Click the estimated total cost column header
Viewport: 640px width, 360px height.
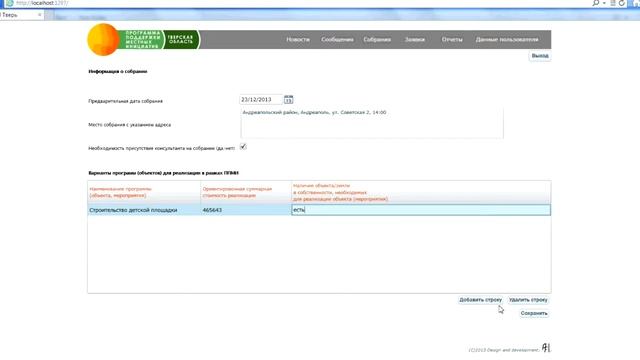click(246, 192)
